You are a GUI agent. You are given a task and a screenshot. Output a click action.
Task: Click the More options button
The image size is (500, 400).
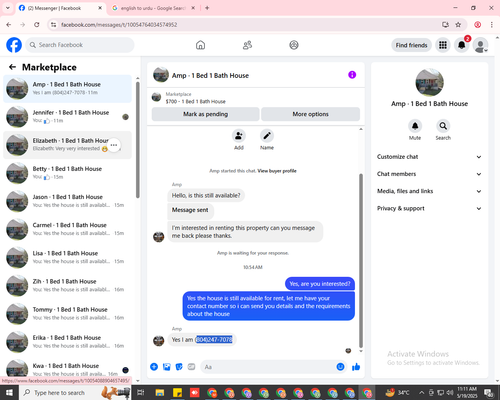tap(311, 114)
